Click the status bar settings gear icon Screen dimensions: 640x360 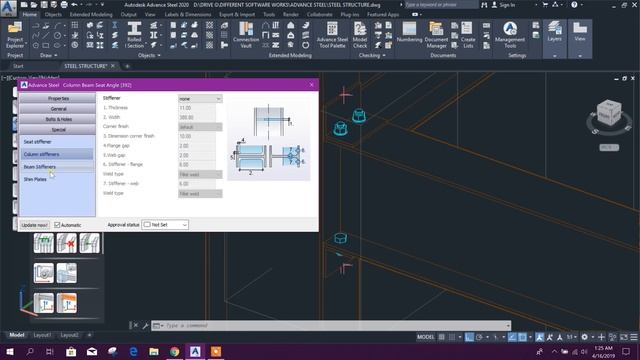click(x=584, y=337)
